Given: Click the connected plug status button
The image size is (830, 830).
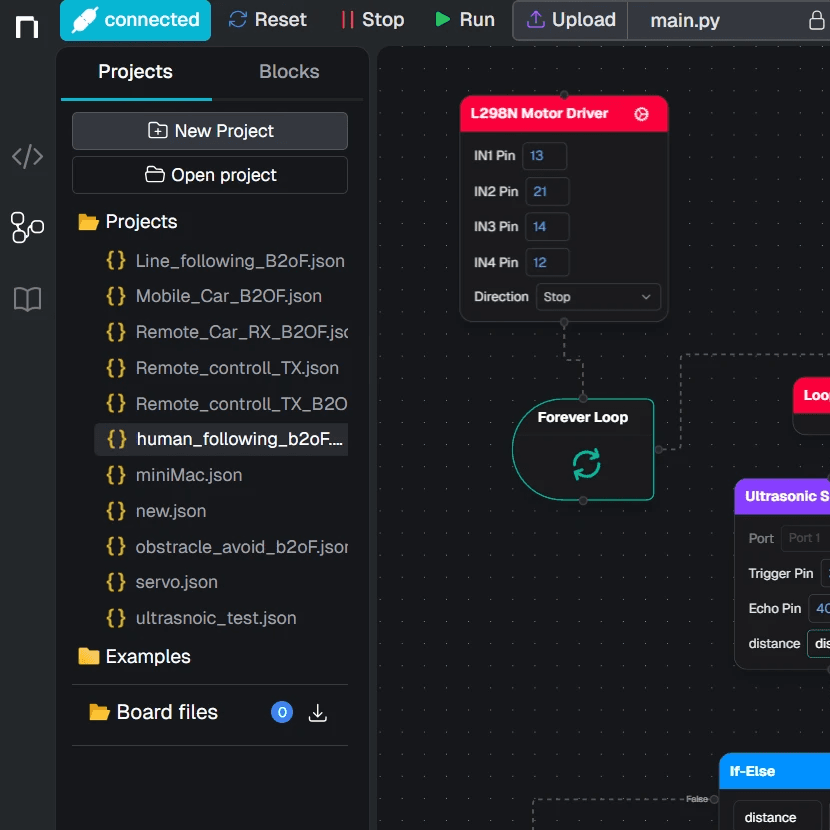Looking at the screenshot, I should [x=136, y=20].
